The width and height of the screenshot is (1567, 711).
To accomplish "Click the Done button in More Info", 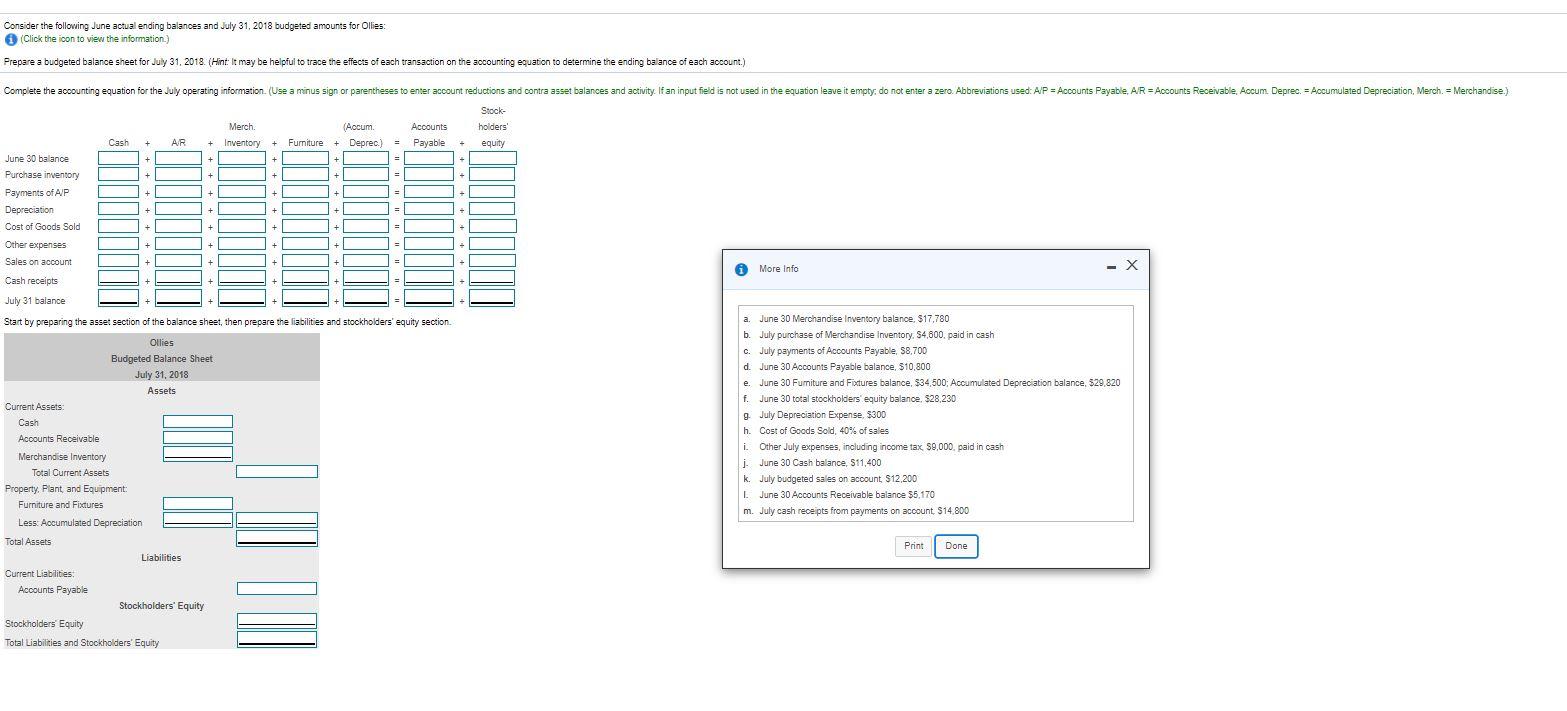I will click(956, 546).
